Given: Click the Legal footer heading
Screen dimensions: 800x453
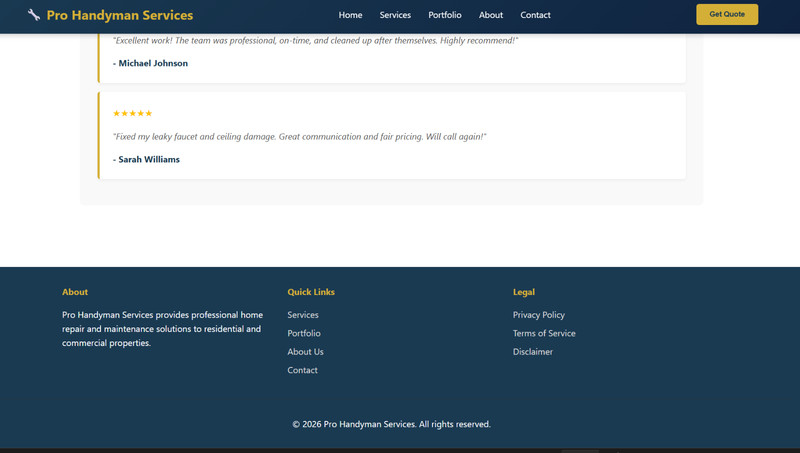Looking at the screenshot, I should (523, 292).
